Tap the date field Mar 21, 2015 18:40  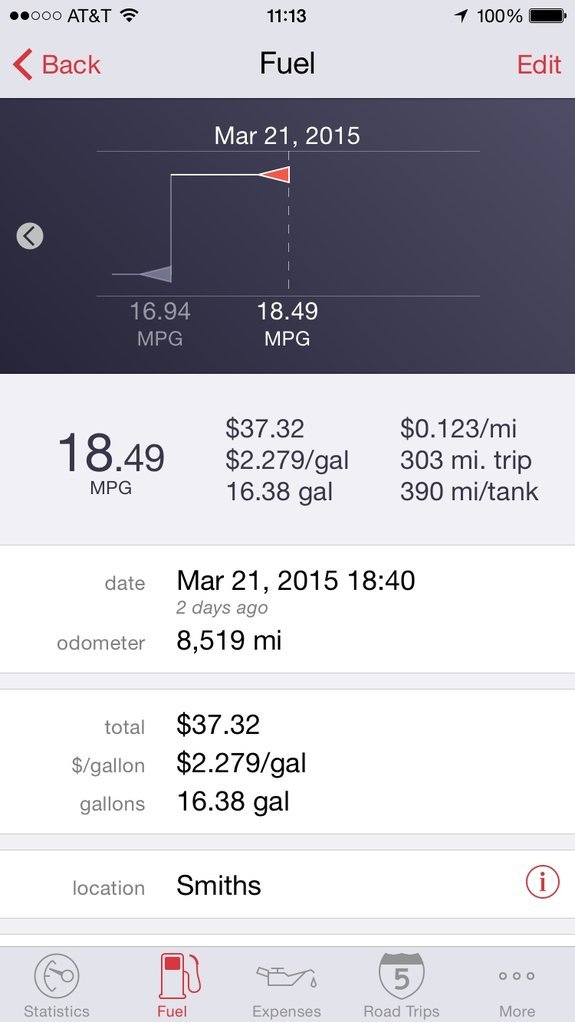click(x=295, y=580)
